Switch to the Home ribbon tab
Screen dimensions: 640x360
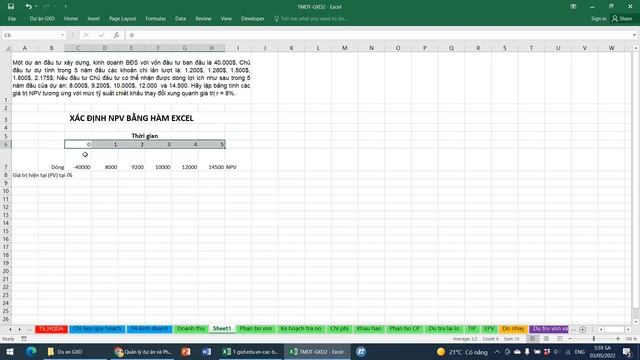(71, 19)
